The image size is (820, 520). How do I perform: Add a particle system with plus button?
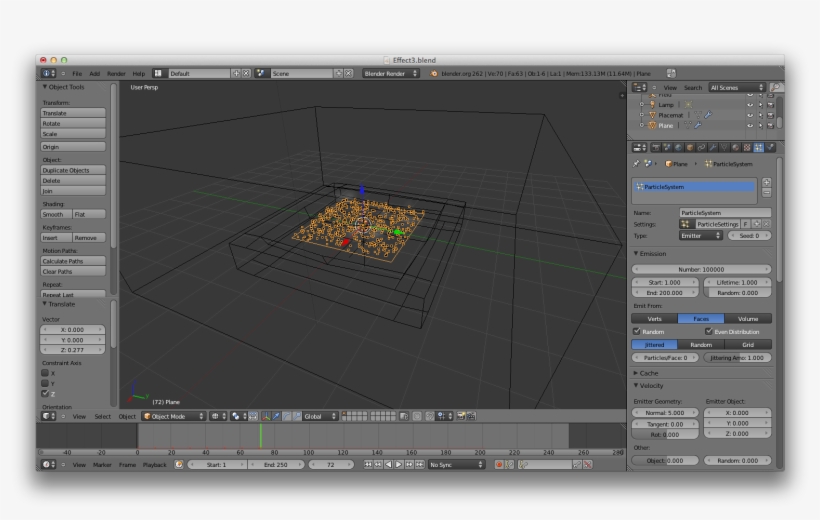pyautogui.click(x=767, y=183)
